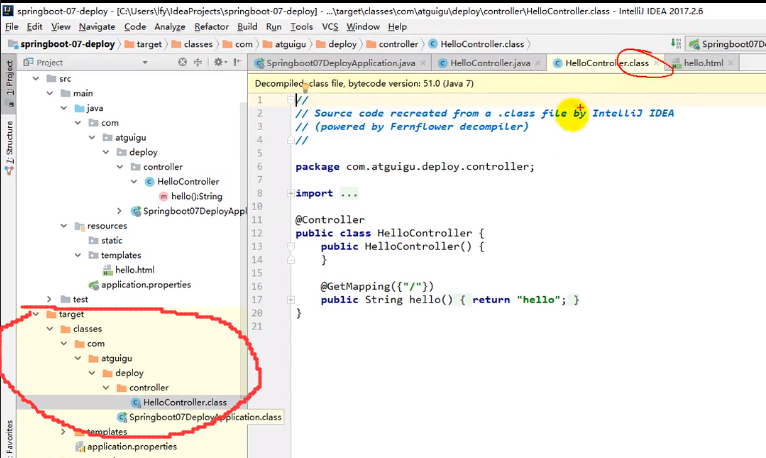
Task: Click springboot-07-deploy breadcrumb
Action: click(x=62, y=44)
